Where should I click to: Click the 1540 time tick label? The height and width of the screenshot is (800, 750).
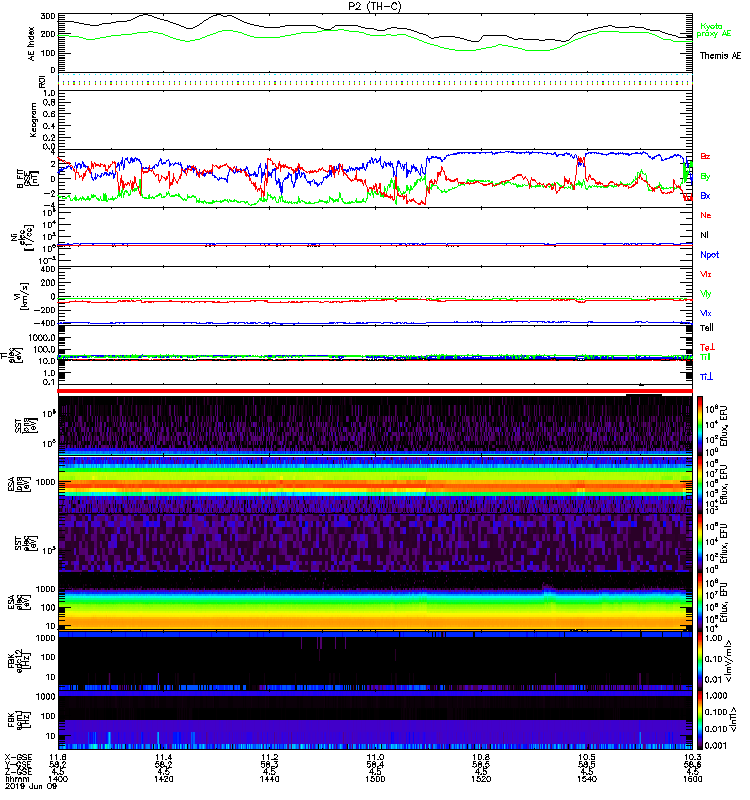587,779
